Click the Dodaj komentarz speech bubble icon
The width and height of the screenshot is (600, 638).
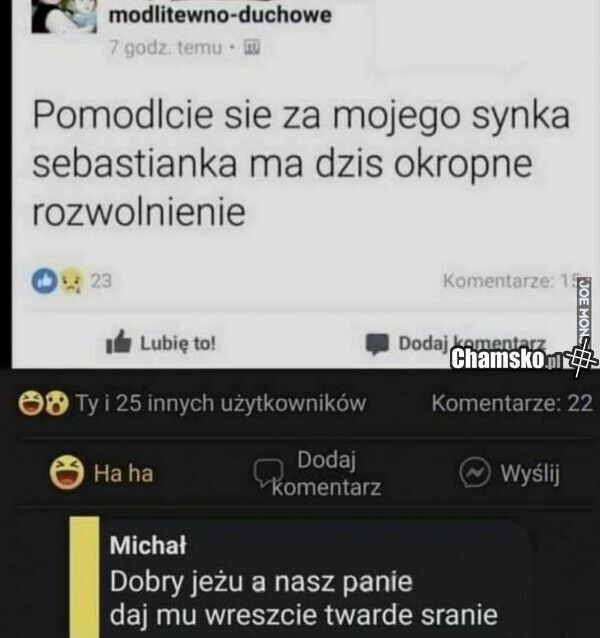pos(377,344)
